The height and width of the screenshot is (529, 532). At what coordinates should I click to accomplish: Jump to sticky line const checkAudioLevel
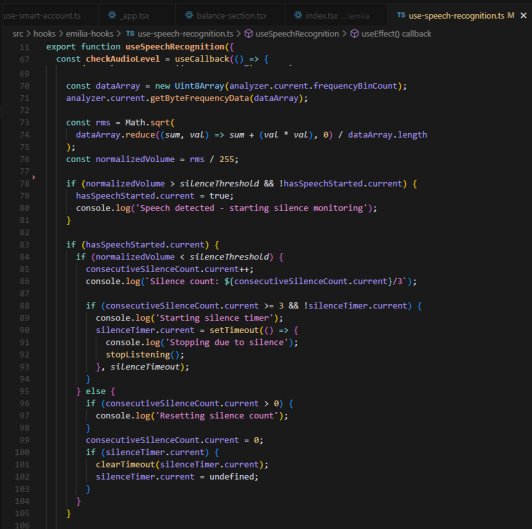coord(162,59)
